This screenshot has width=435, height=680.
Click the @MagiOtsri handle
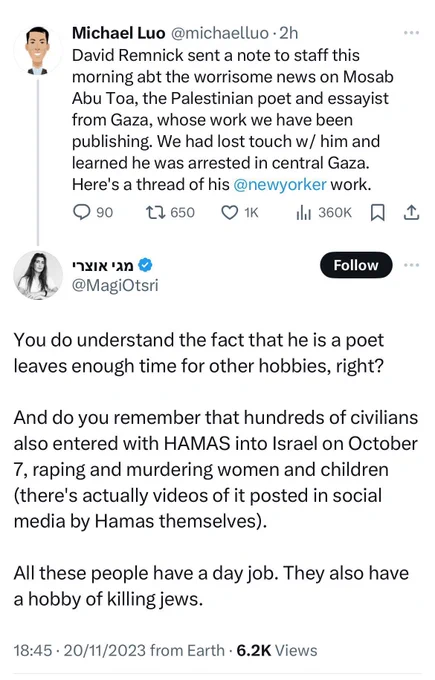click(115, 286)
